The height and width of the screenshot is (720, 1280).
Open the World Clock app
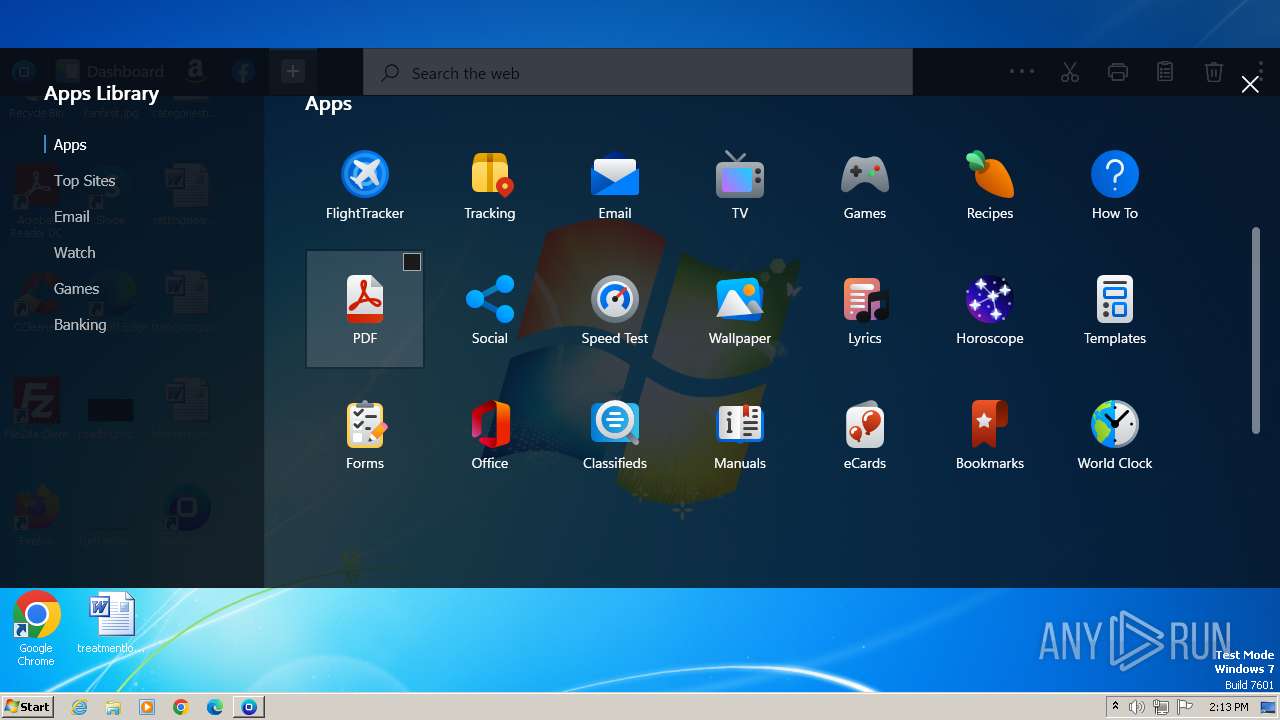pyautogui.click(x=1115, y=435)
